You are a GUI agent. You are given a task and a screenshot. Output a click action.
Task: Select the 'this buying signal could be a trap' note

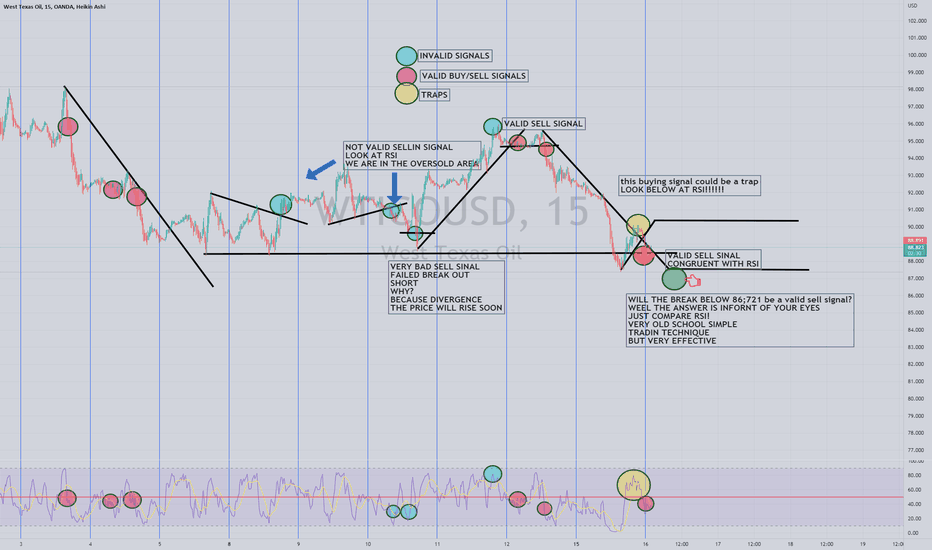pyautogui.click(x=689, y=186)
